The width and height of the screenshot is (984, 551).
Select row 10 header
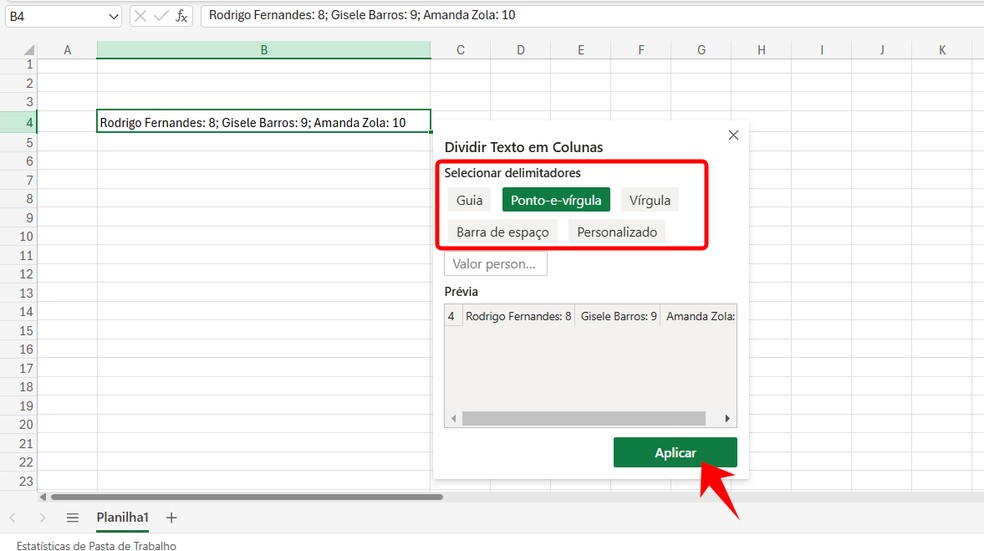(x=18, y=237)
